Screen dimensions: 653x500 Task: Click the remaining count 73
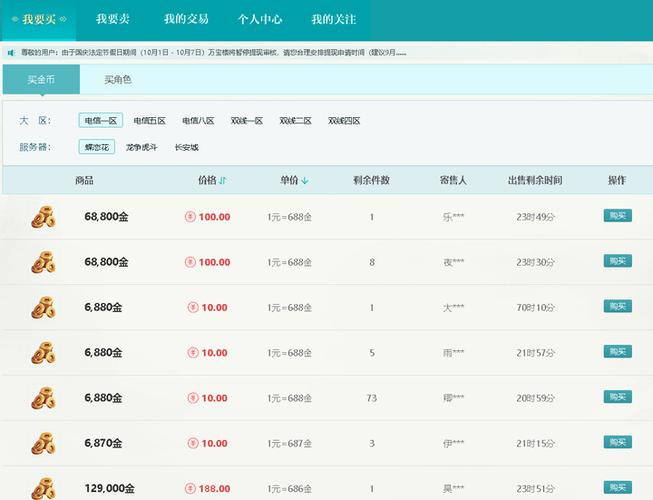click(x=371, y=398)
